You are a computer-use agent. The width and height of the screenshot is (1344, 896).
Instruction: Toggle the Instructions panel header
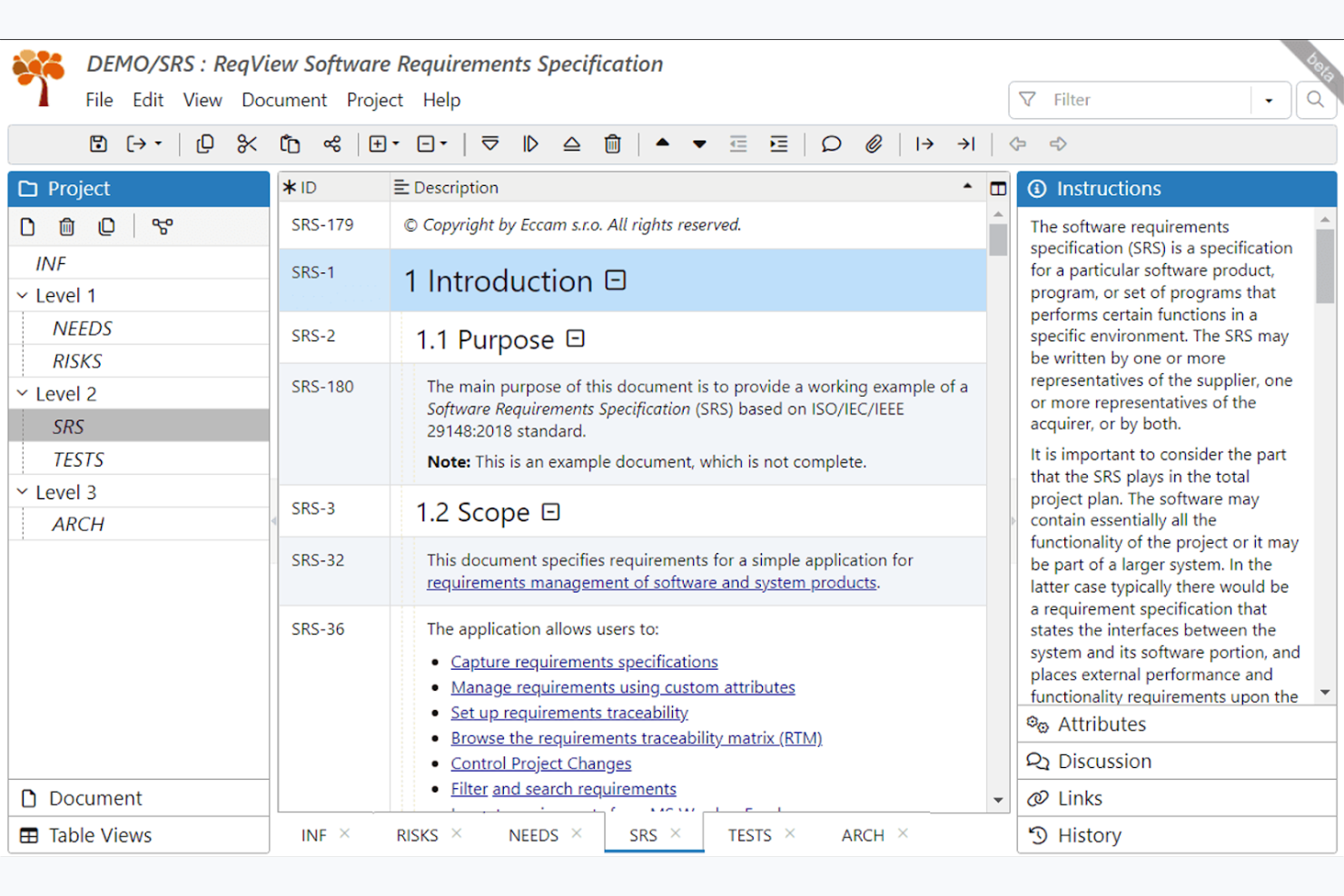(x=1109, y=188)
